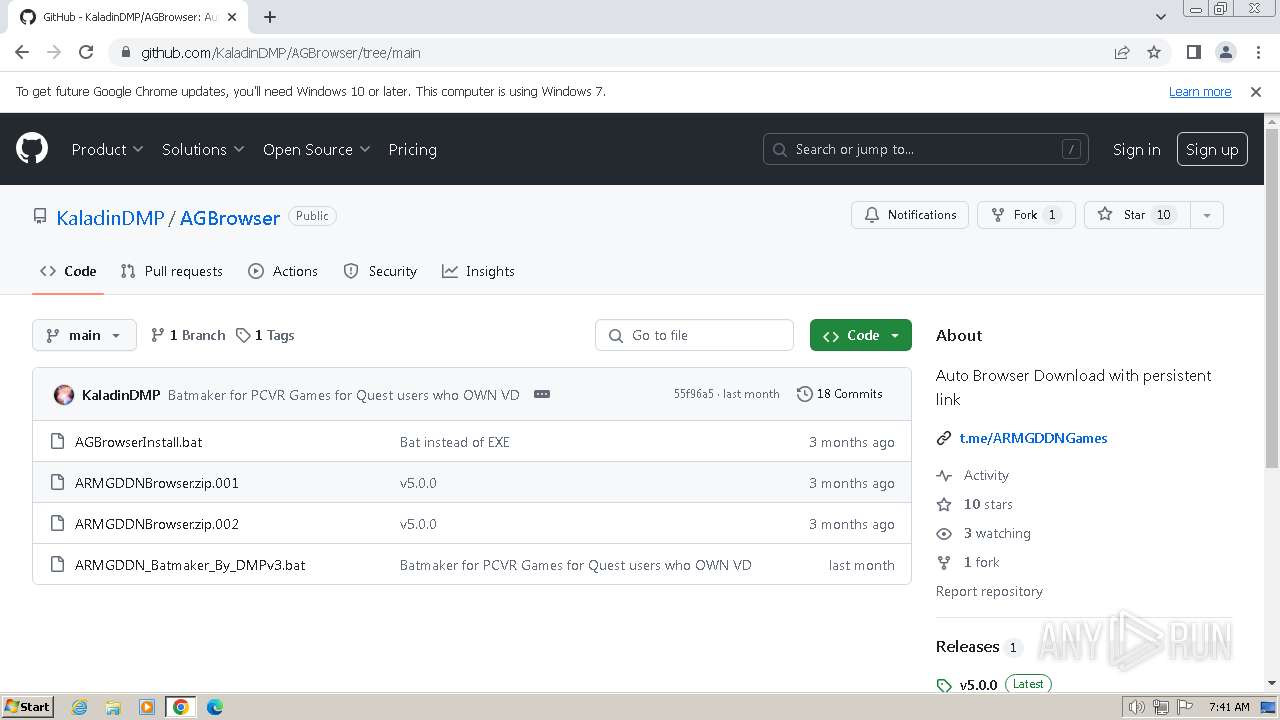Open a new tab with plus icon
Viewport: 1280px width, 720px height.
[x=270, y=17]
